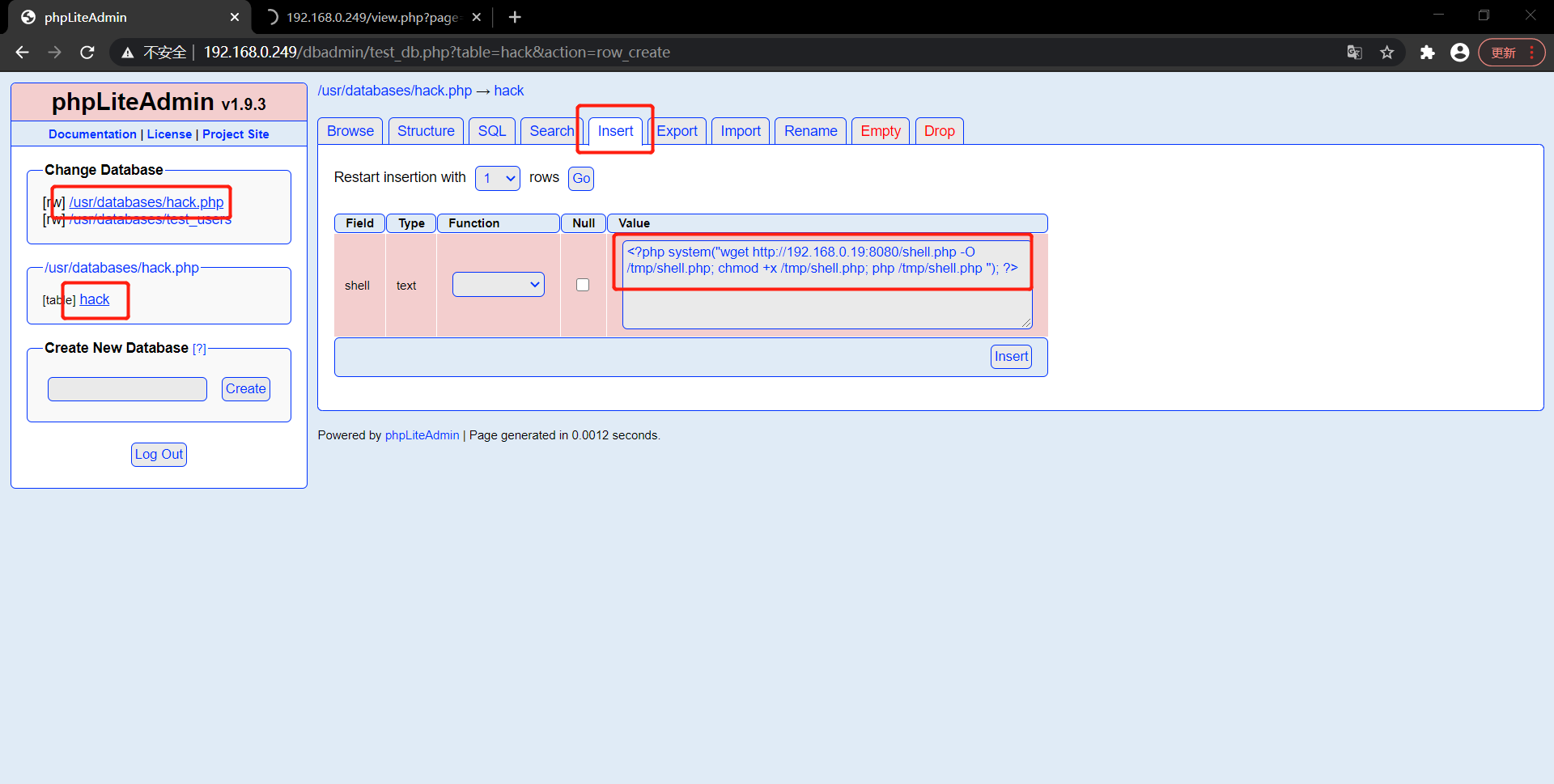
Task: Open the Project Site link
Action: [236, 134]
